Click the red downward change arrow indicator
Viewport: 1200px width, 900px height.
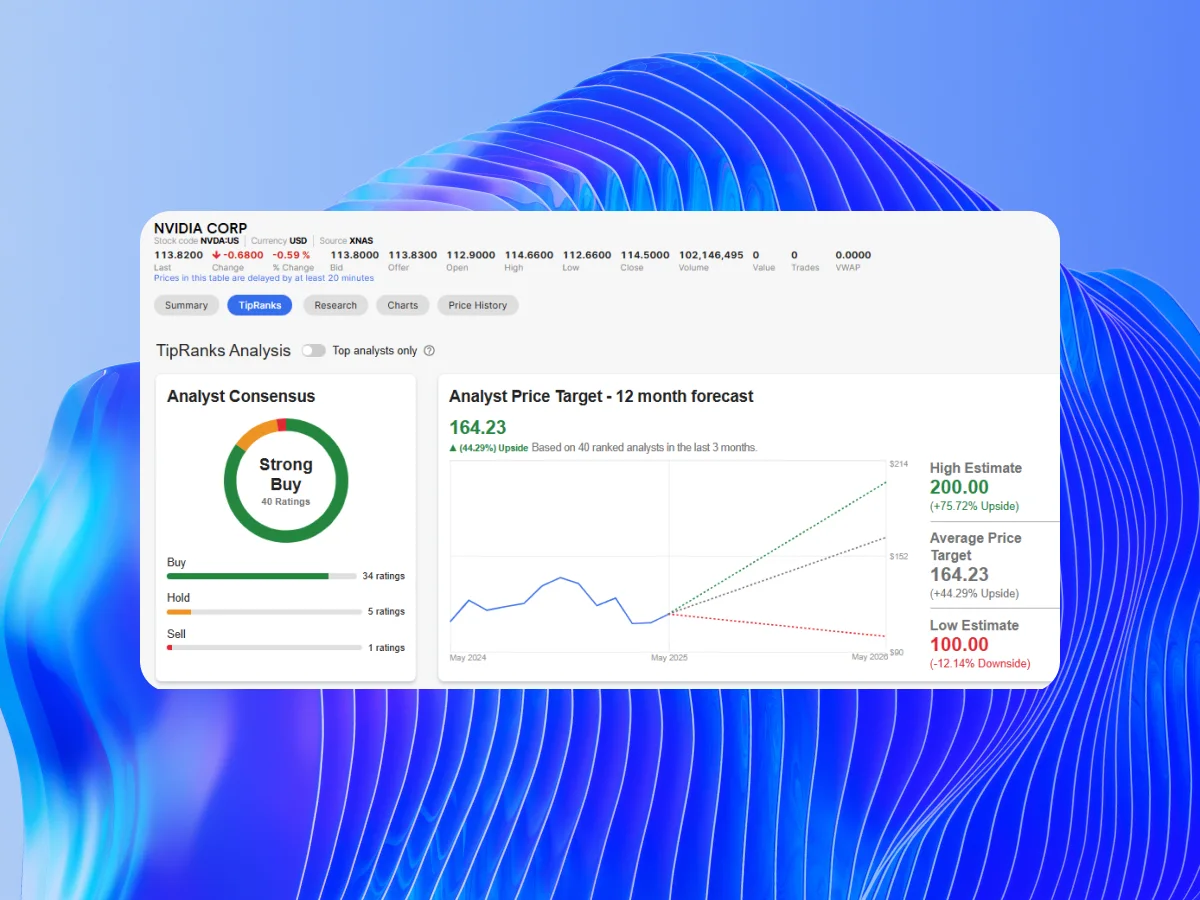pos(218,254)
